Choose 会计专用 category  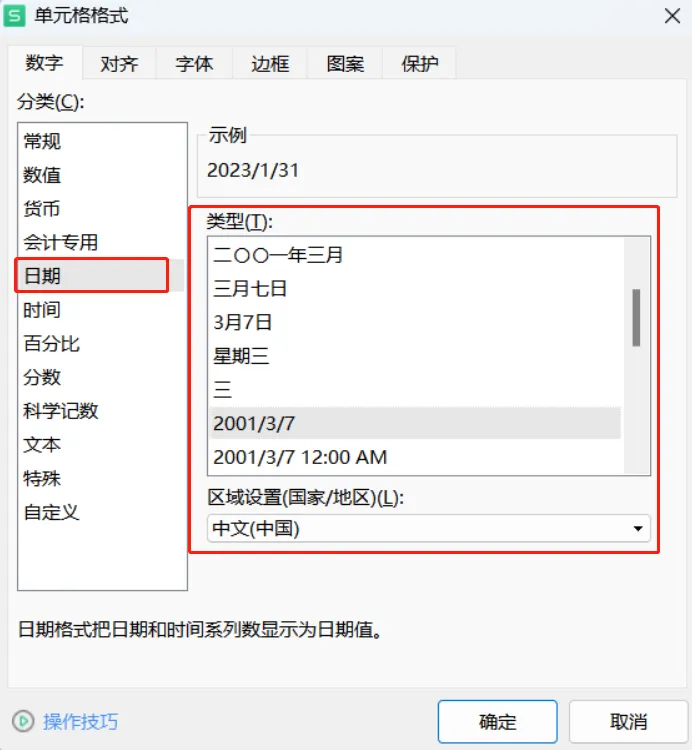(101, 242)
